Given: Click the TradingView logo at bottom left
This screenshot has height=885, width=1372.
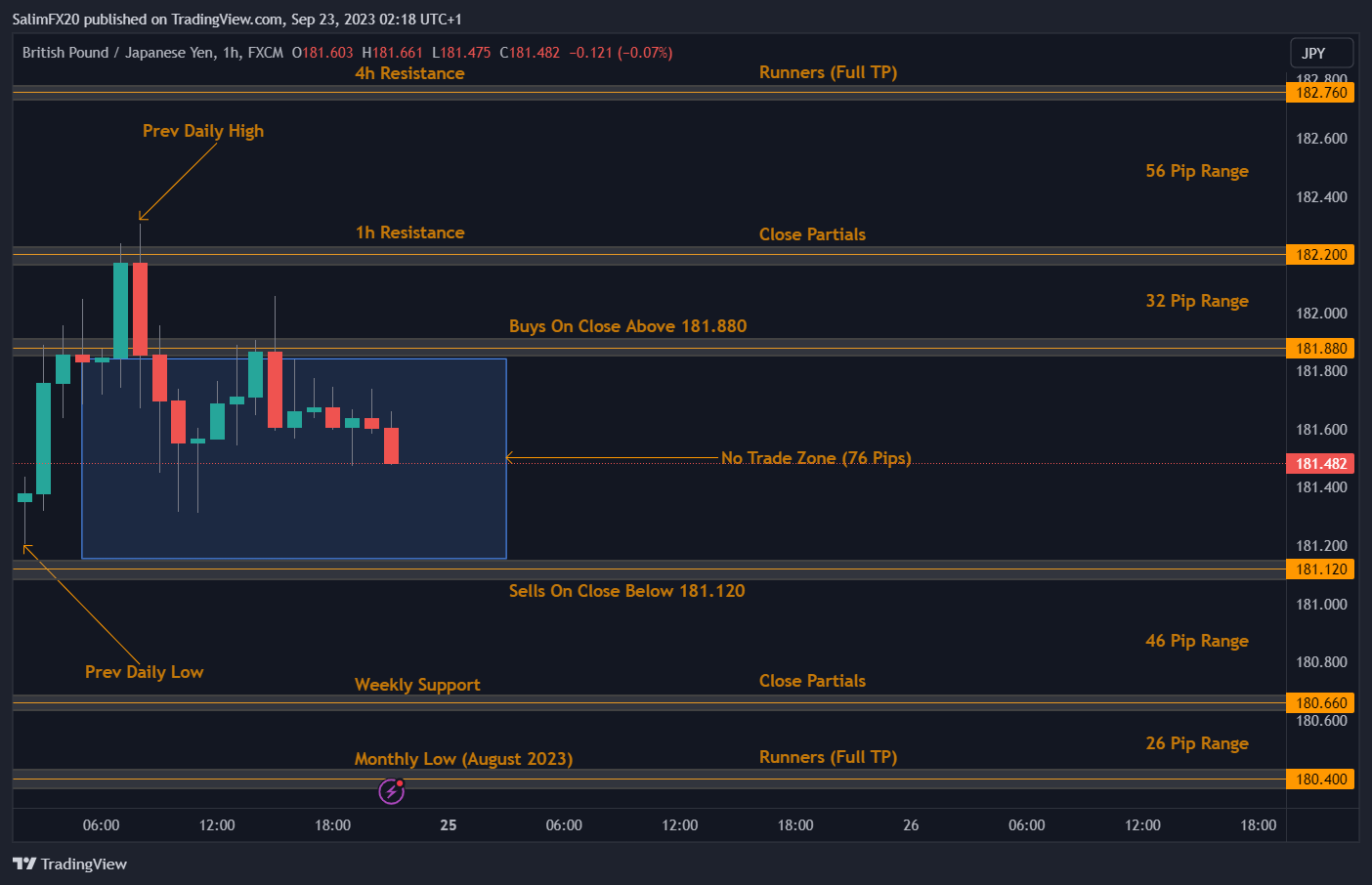Looking at the screenshot, I should (69, 864).
